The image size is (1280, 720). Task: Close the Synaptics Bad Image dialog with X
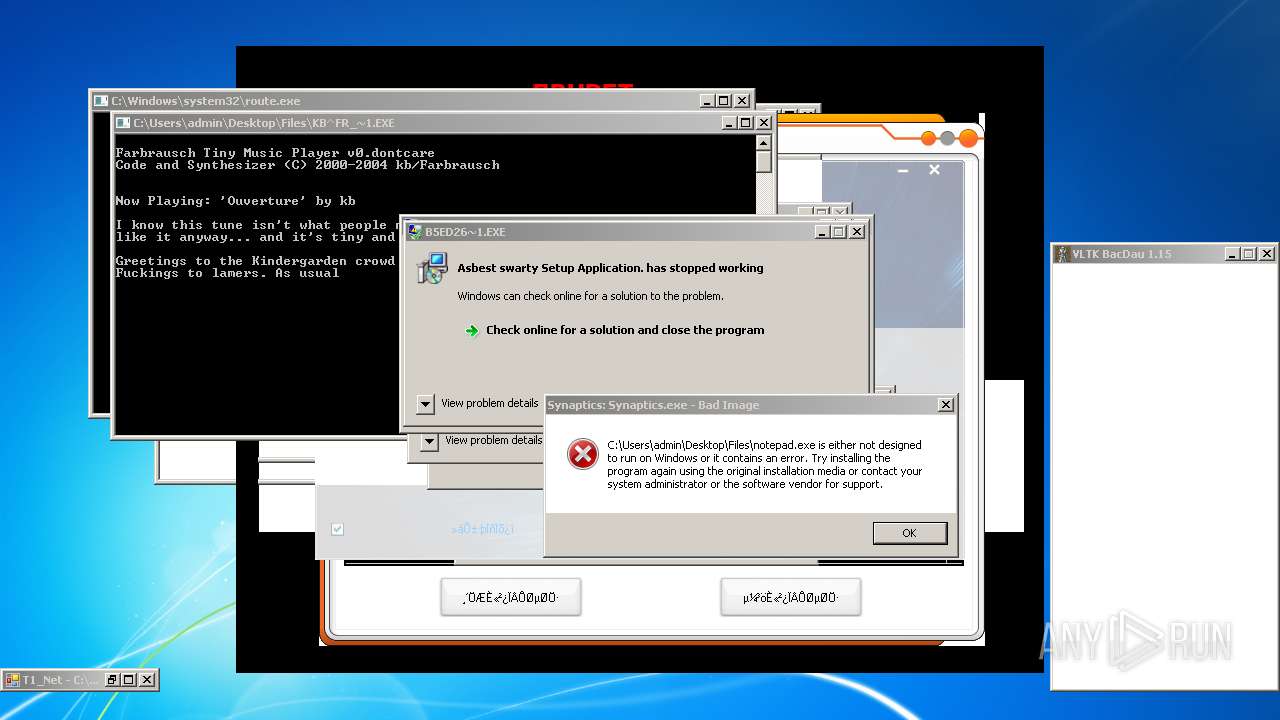coord(946,405)
